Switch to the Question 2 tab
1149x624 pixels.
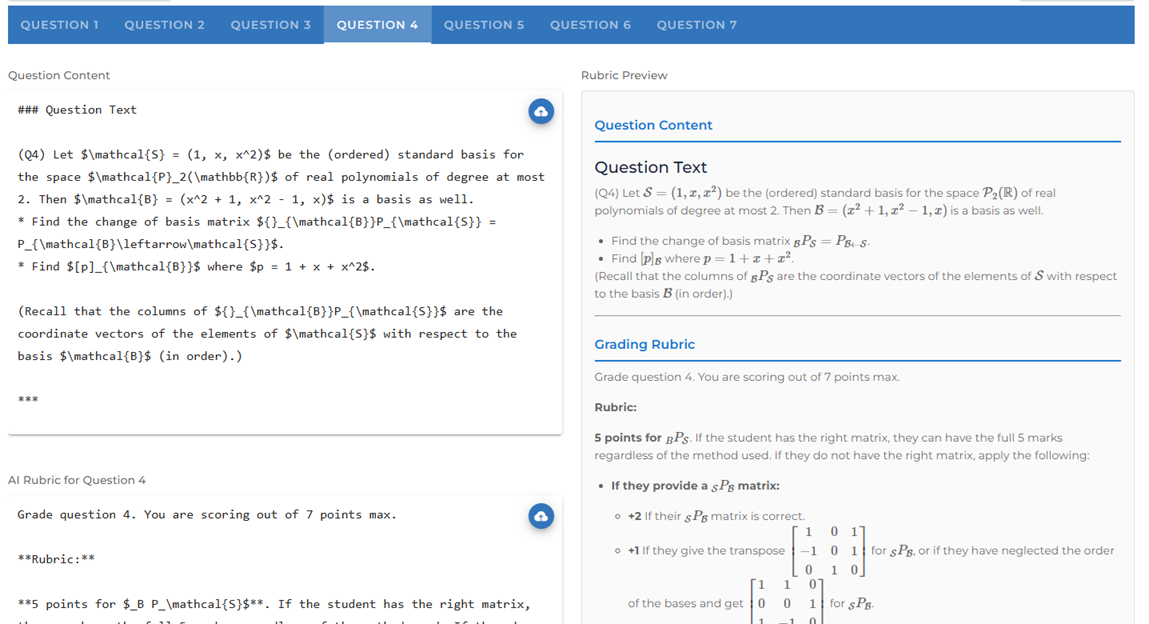coord(164,25)
